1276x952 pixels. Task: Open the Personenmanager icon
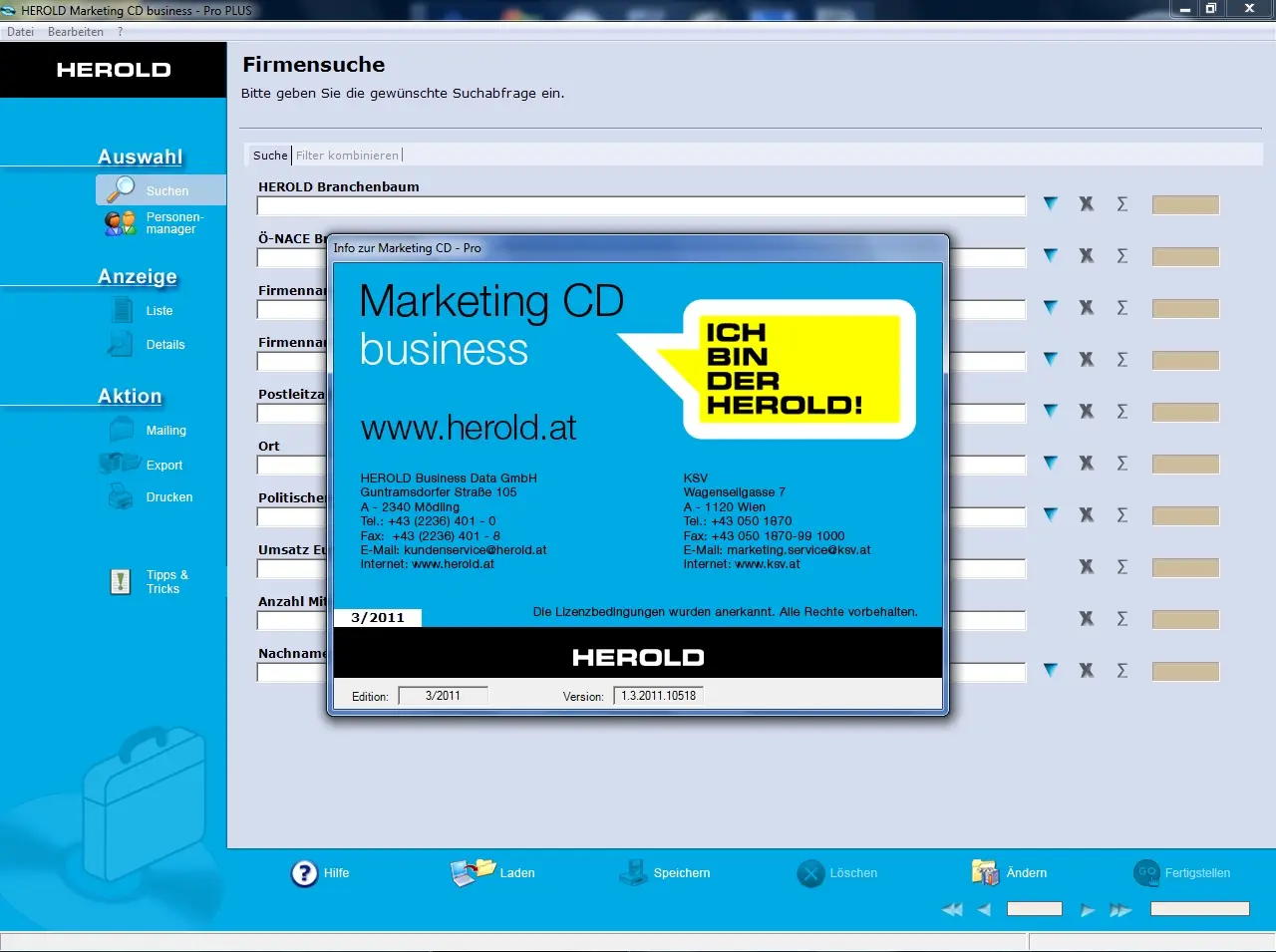[120, 223]
